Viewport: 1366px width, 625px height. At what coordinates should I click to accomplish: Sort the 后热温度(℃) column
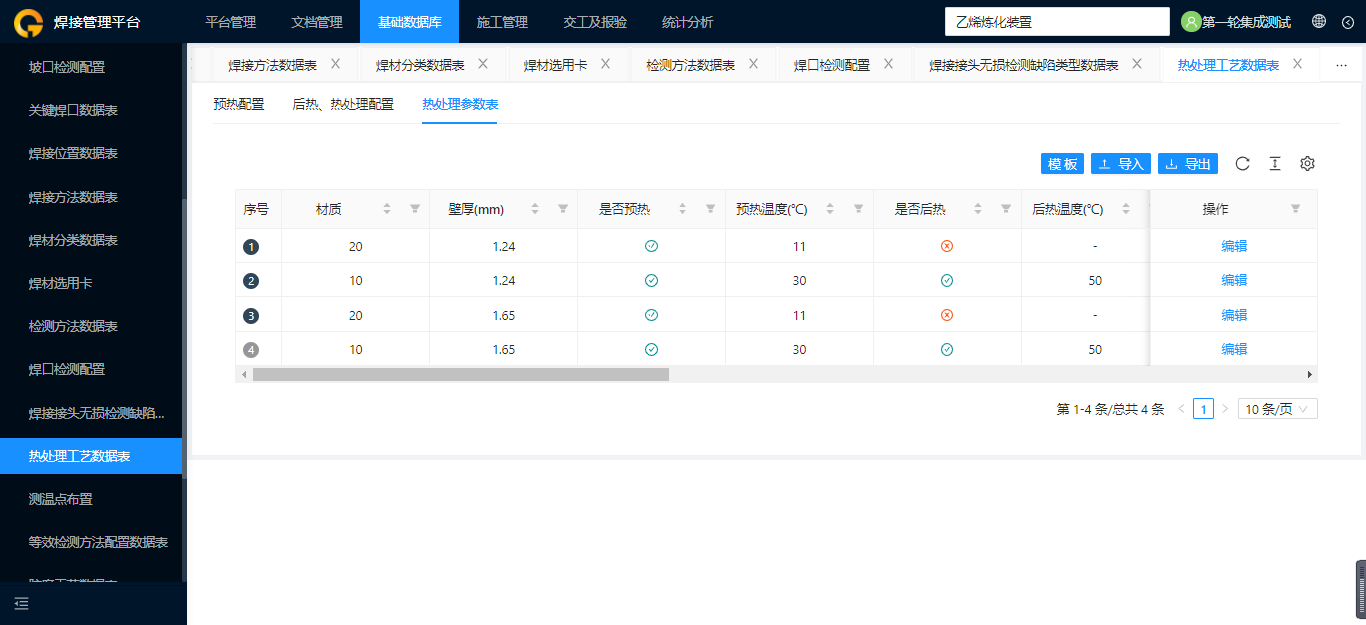click(x=1126, y=209)
